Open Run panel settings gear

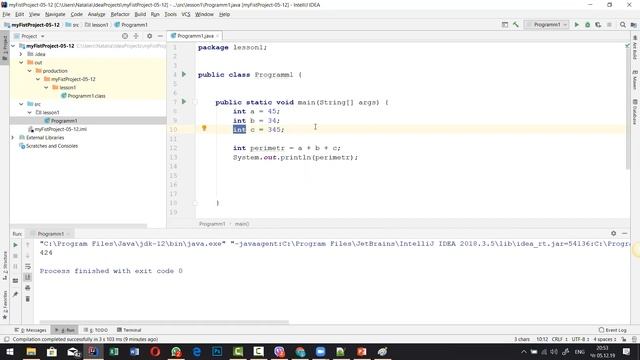pyautogui.click(x=613, y=233)
